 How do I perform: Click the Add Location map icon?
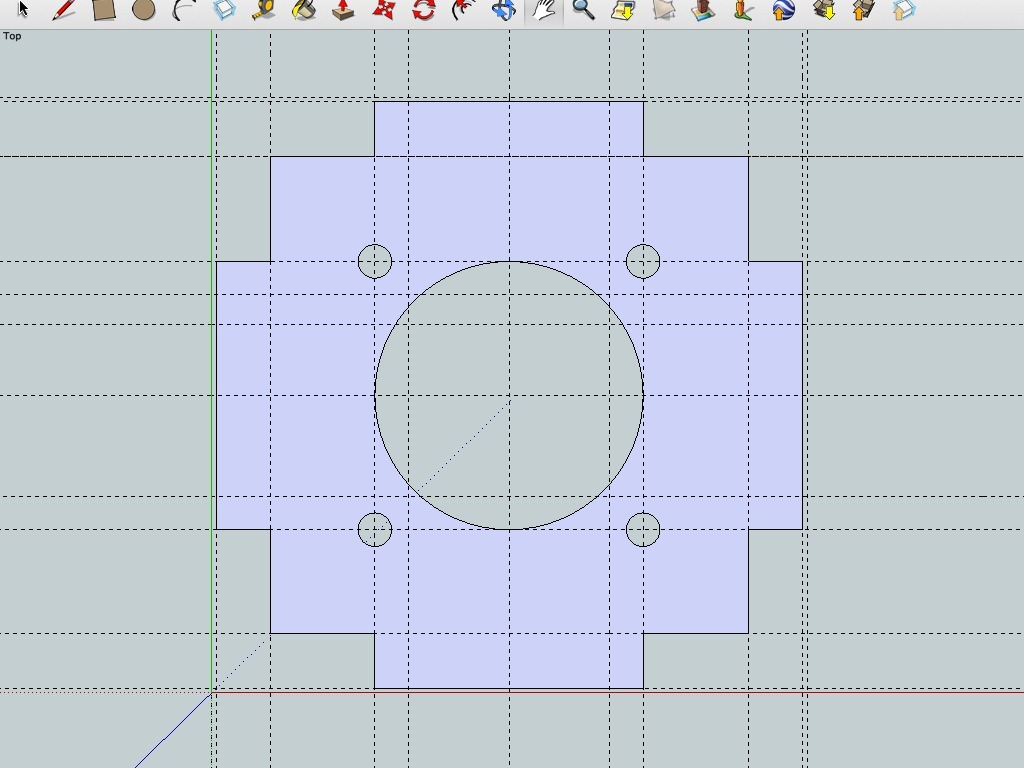click(624, 9)
